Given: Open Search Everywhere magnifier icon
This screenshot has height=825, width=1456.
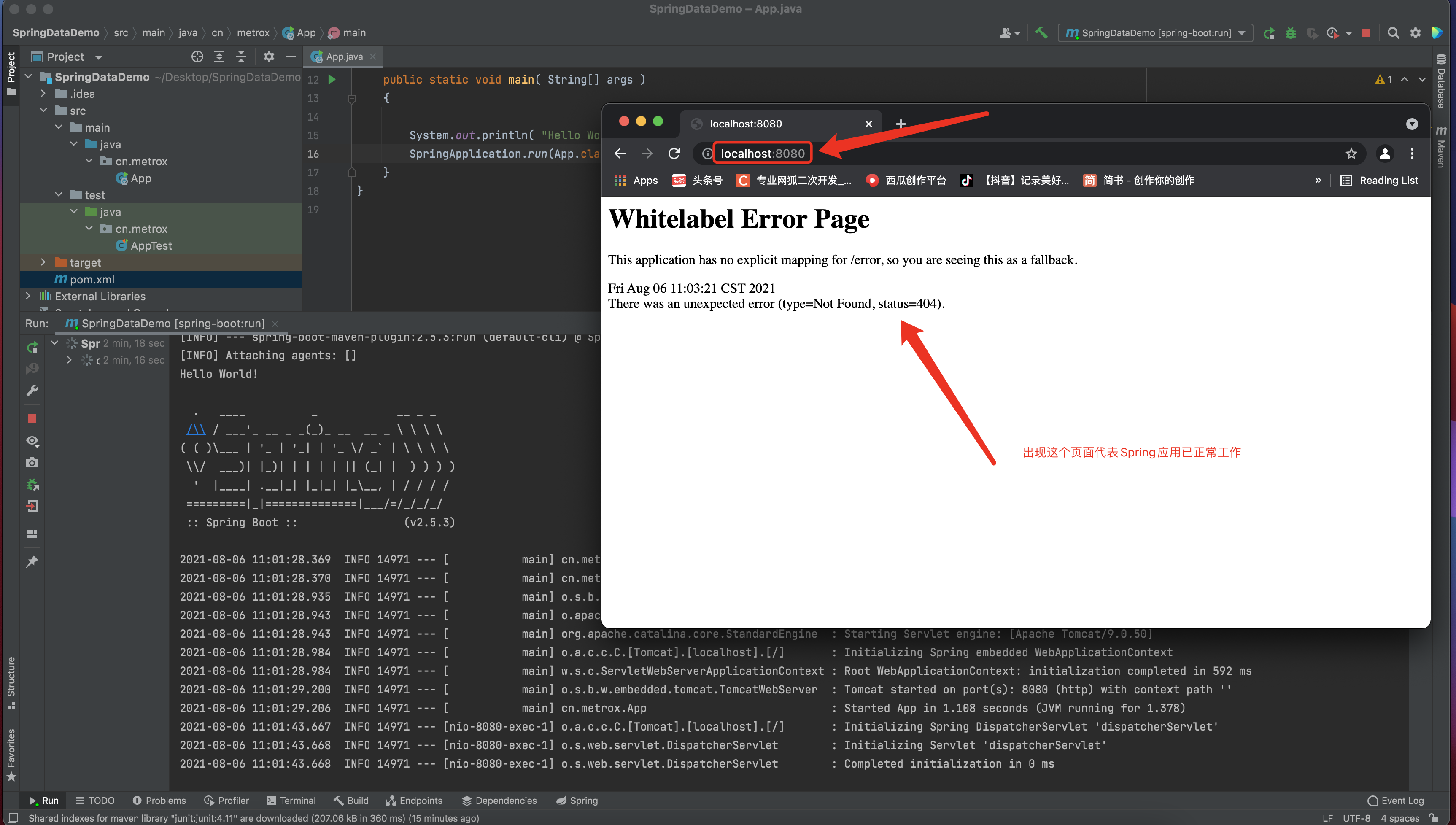Looking at the screenshot, I should (x=1393, y=33).
